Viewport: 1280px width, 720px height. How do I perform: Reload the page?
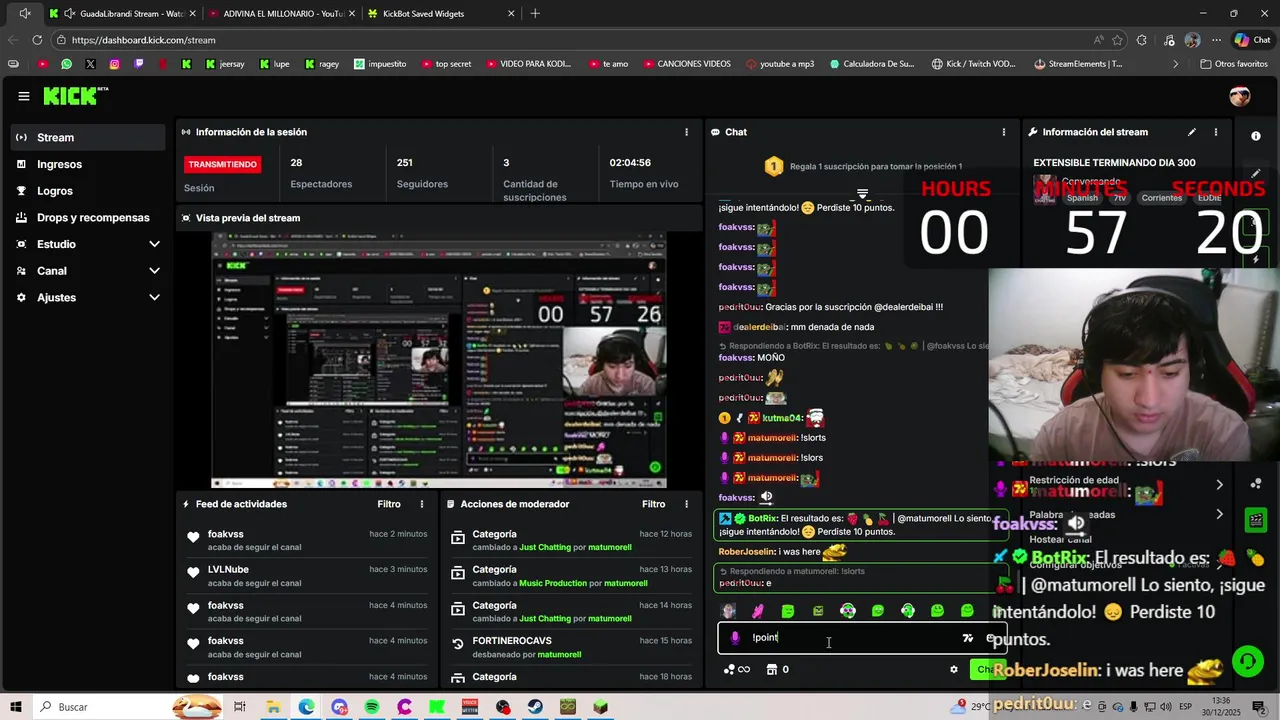[x=37, y=40]
